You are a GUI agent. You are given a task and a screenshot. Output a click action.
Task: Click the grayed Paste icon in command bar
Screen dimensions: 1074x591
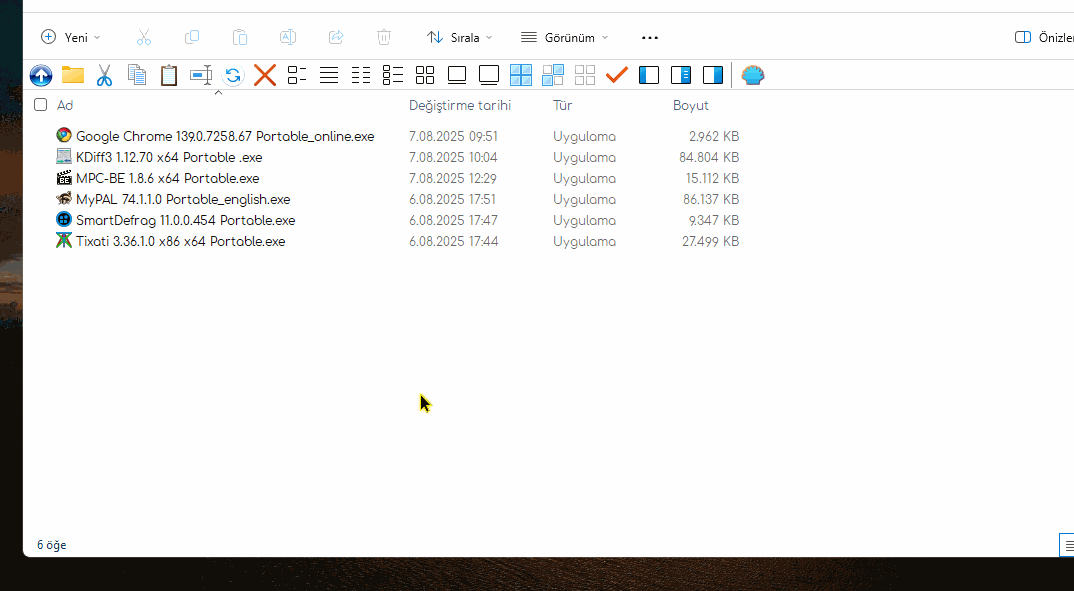pos(240,37)
